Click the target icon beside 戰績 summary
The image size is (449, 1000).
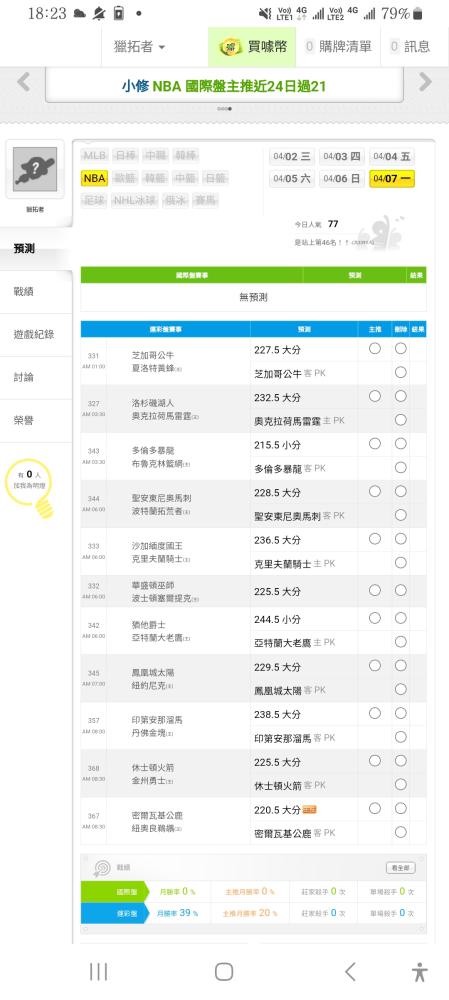[102, 868]
